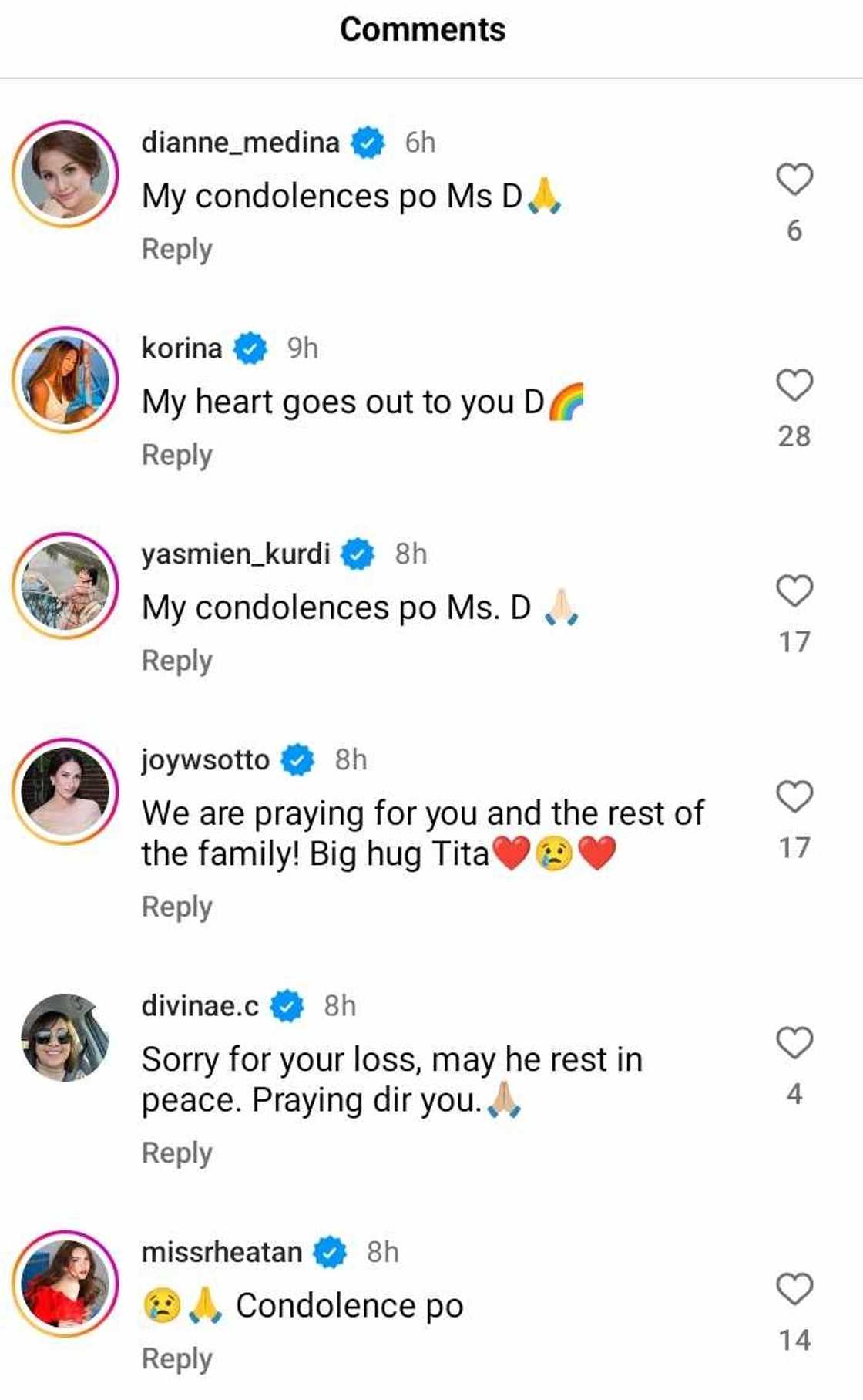Like dianne_medina's condolences comment
The width and height of the screenshot is (863, 1400).
(x=794, y=180)
